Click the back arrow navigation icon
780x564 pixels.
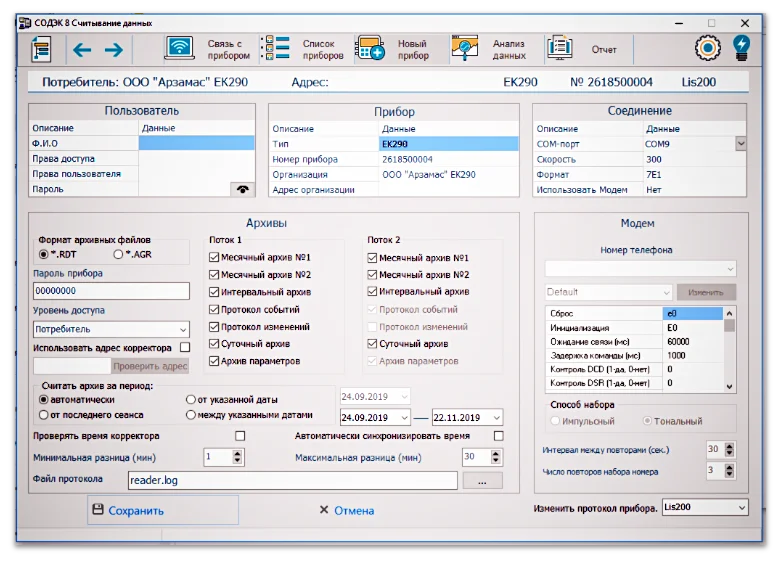click(82, 49)
